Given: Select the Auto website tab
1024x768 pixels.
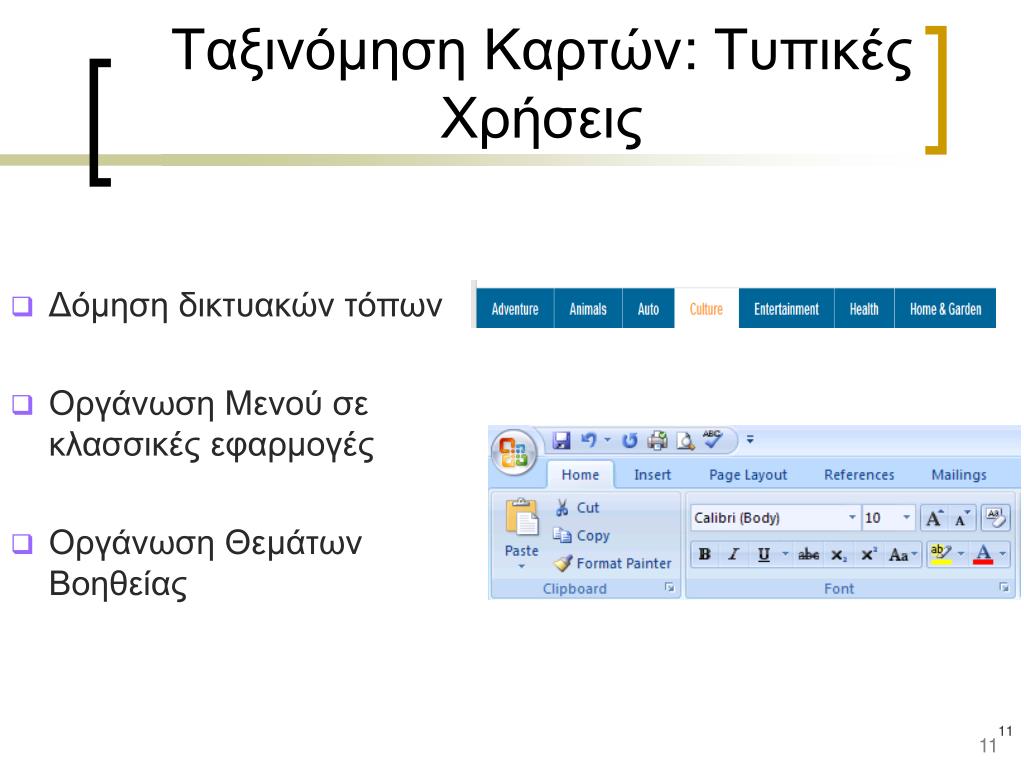Looking at the screenshot, I should [648, 308].
